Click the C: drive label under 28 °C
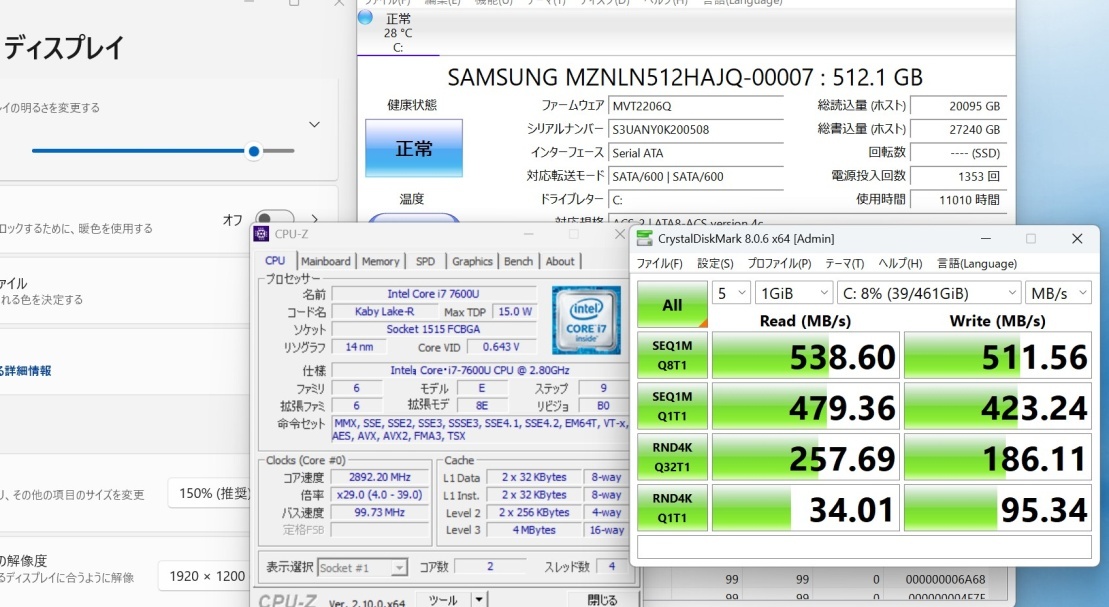The height and width of the screenshot is (607, 1109). click(398, 47)
